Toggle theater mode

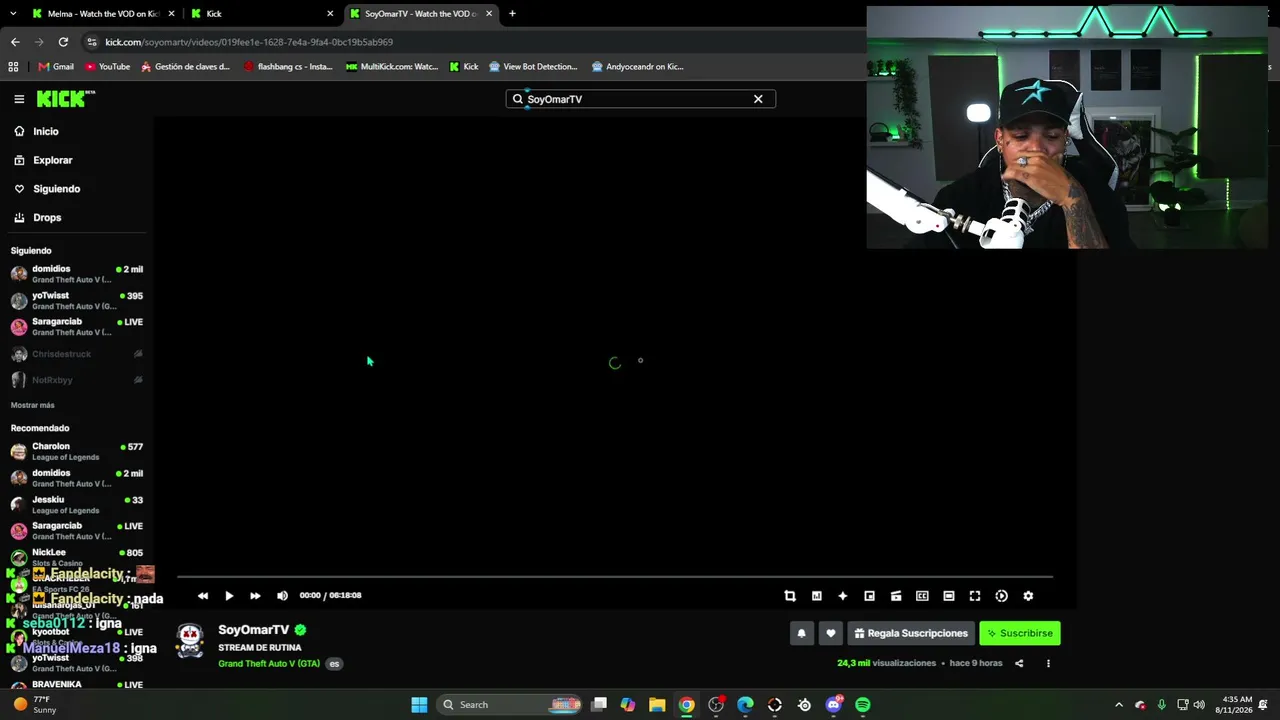click(x=949, y=596)
